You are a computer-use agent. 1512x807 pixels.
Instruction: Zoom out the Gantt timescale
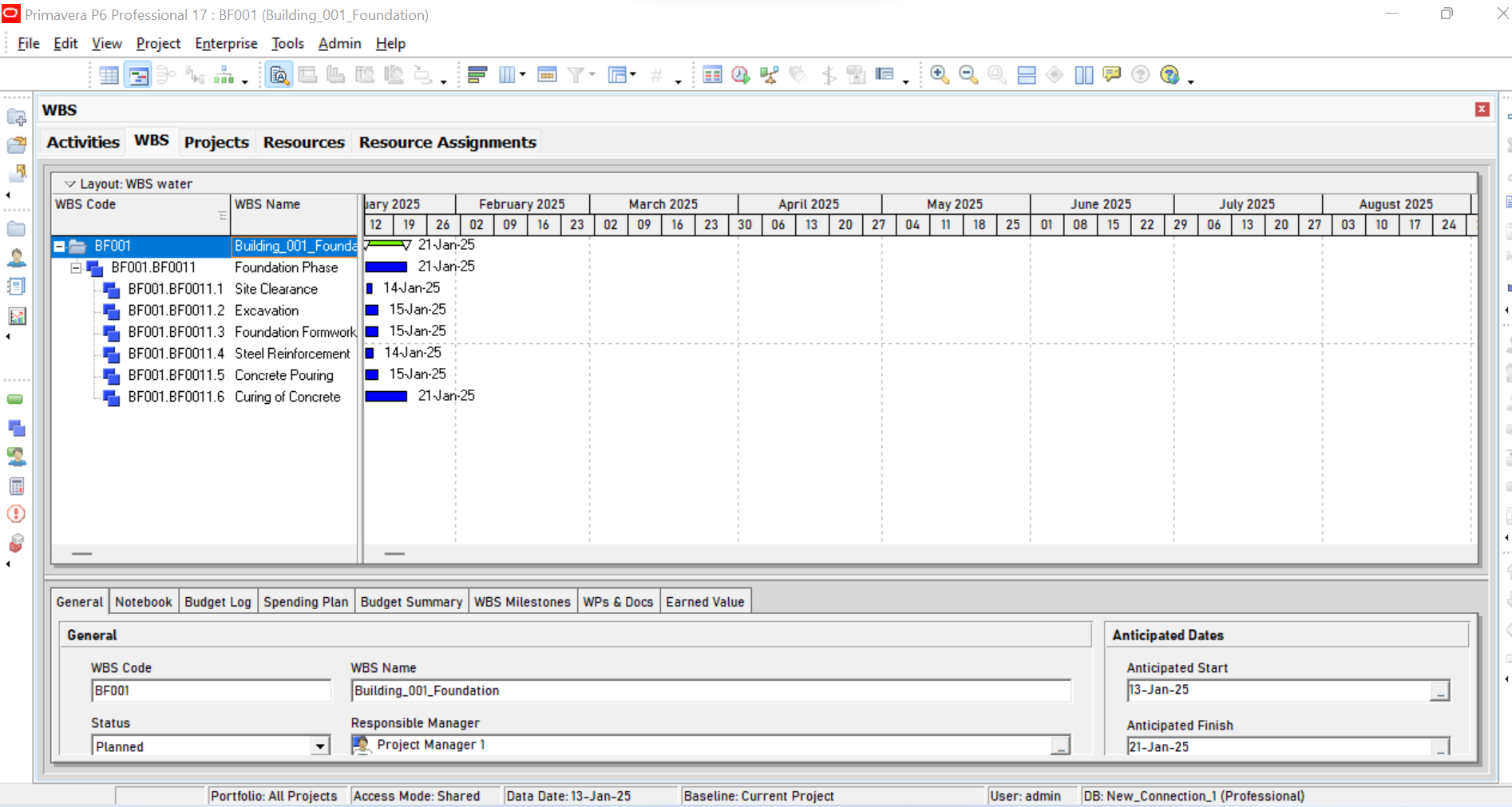click(968, 75)
